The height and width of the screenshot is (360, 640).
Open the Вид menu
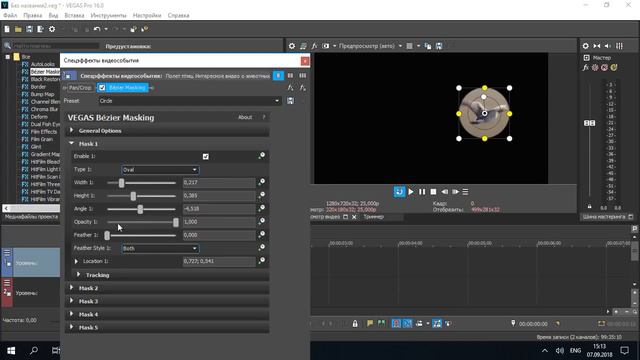(53, 16)
